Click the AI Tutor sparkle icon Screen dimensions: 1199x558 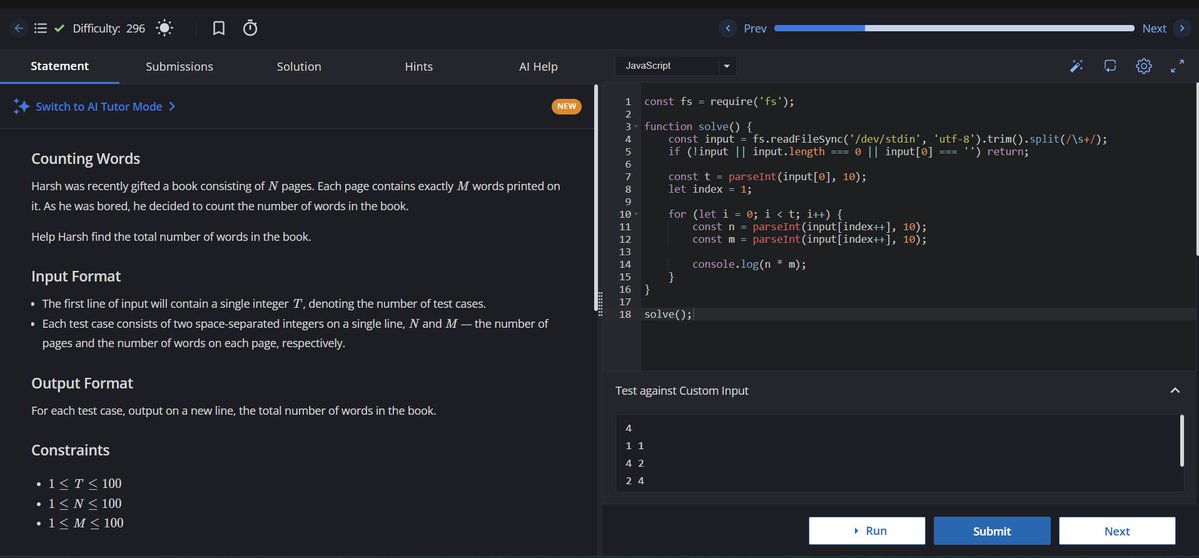21,106
